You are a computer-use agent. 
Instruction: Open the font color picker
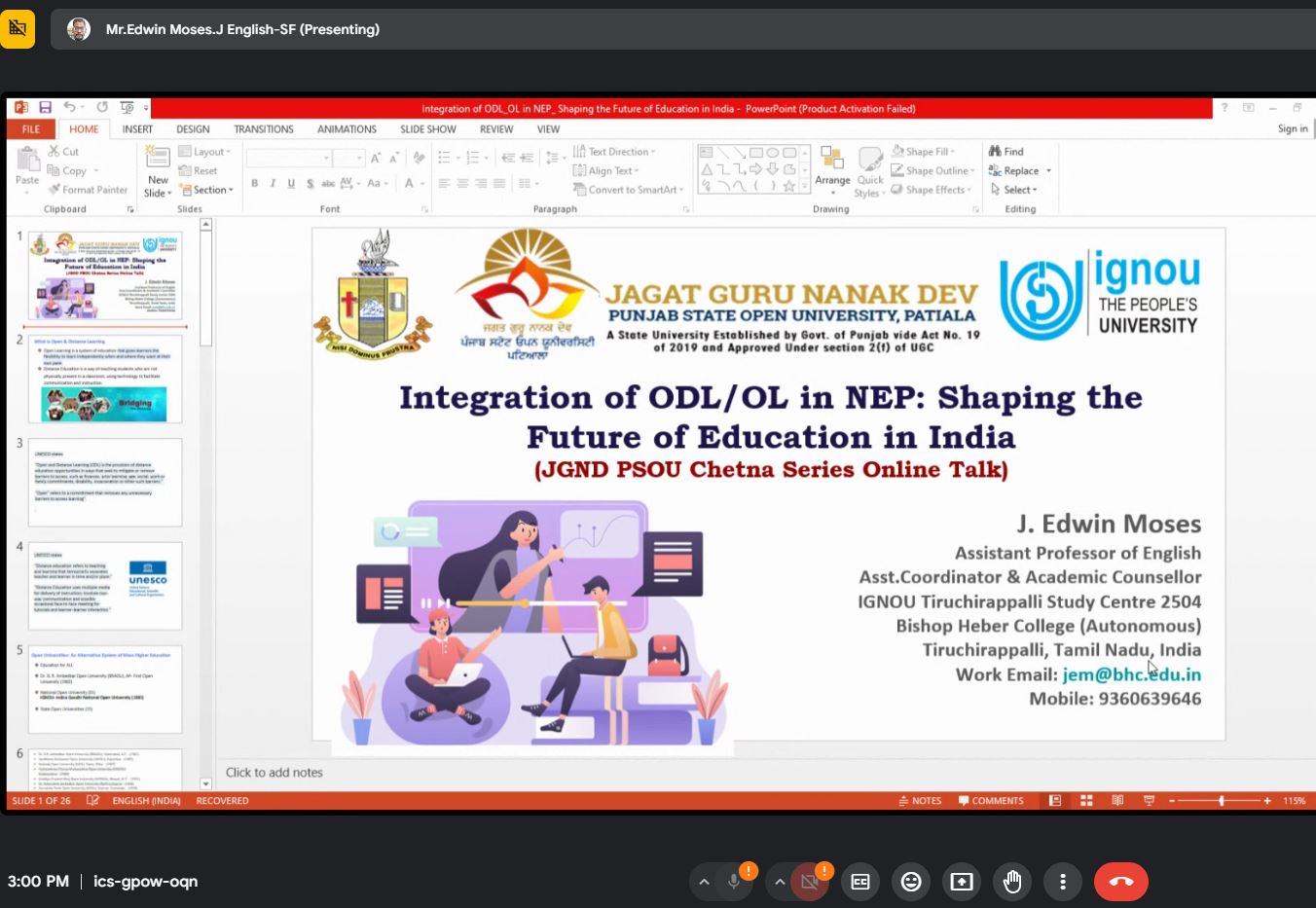(413, 183)
